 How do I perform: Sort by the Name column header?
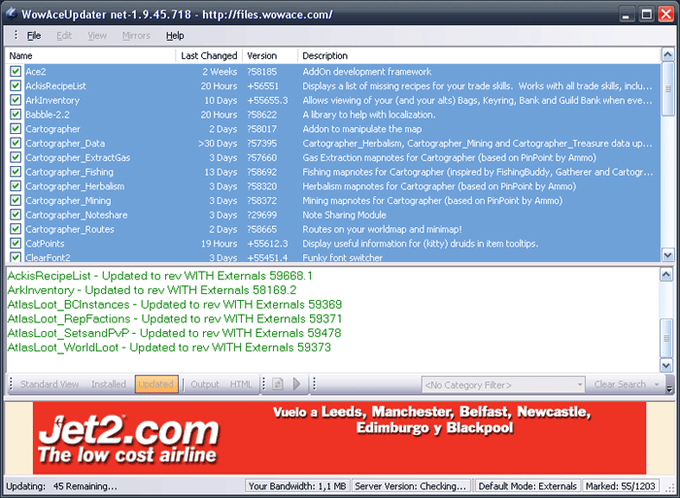[x=90, y=56]
